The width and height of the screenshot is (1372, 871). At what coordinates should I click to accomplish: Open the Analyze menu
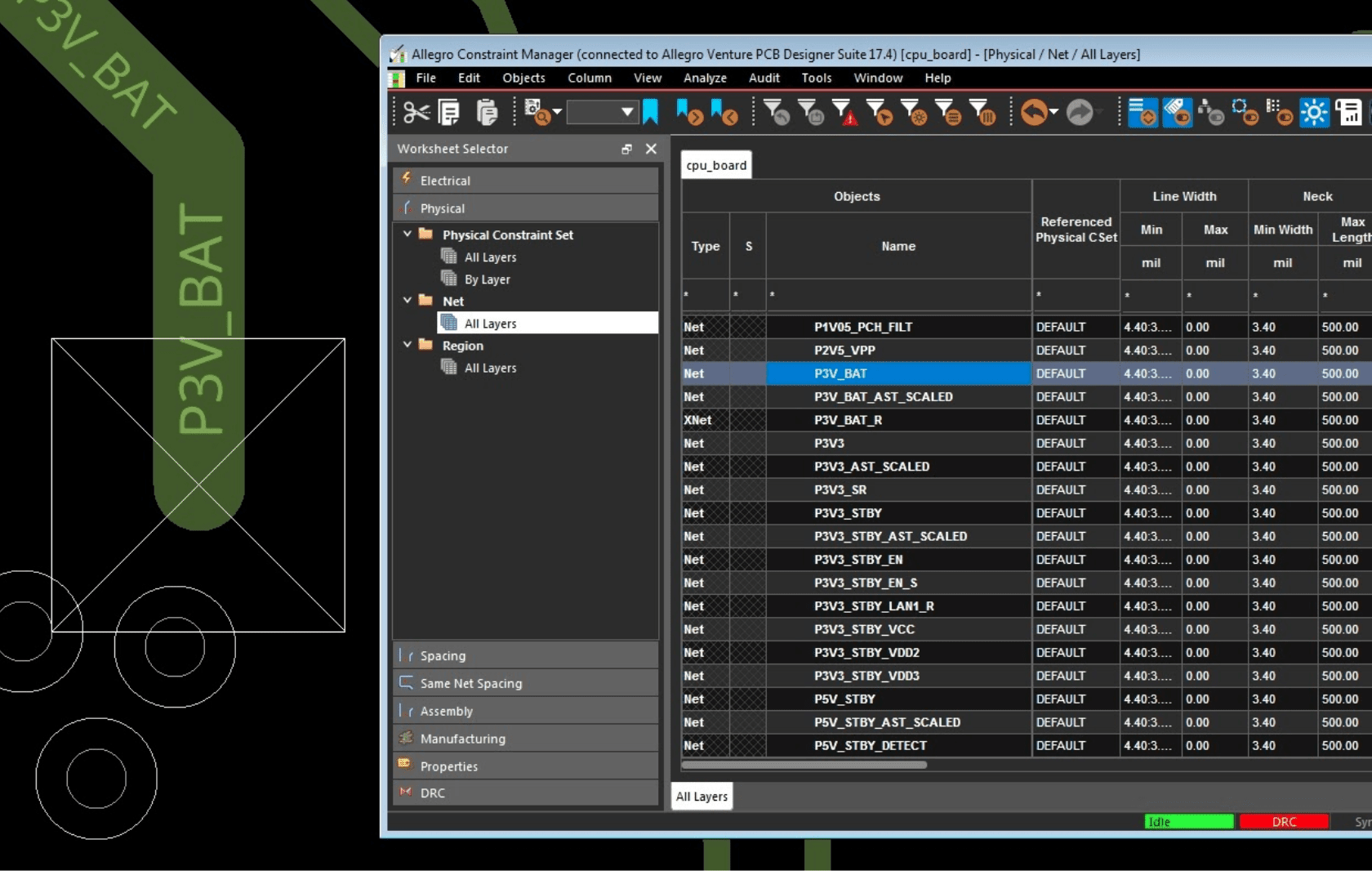pyautogui.click(x=705, y=78)
